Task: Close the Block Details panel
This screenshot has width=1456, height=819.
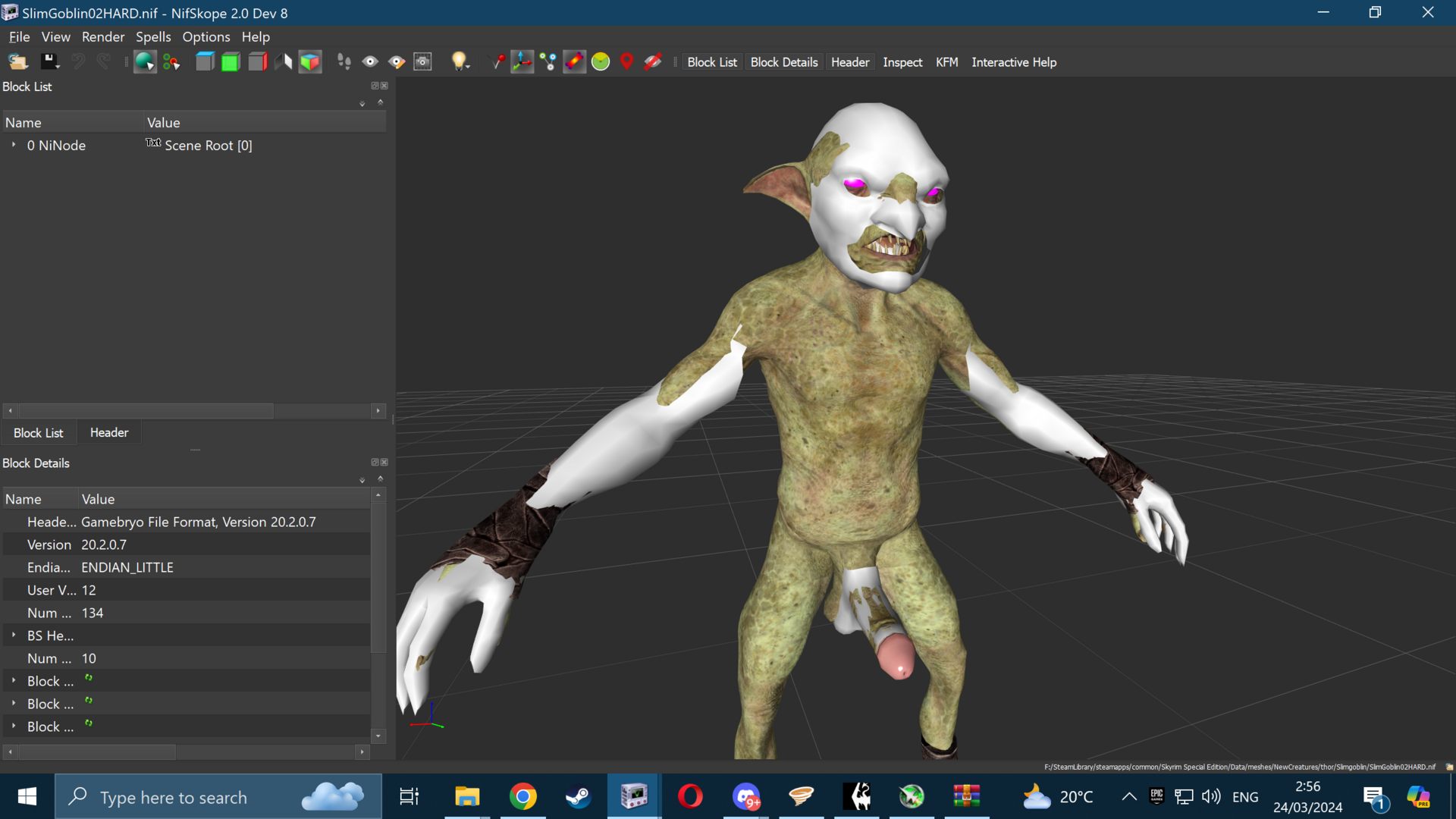Action: 384,462
